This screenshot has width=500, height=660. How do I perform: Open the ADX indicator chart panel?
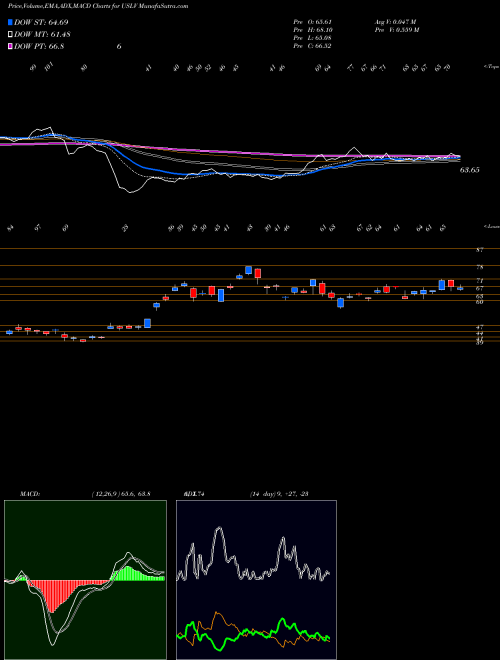point(256,580)
